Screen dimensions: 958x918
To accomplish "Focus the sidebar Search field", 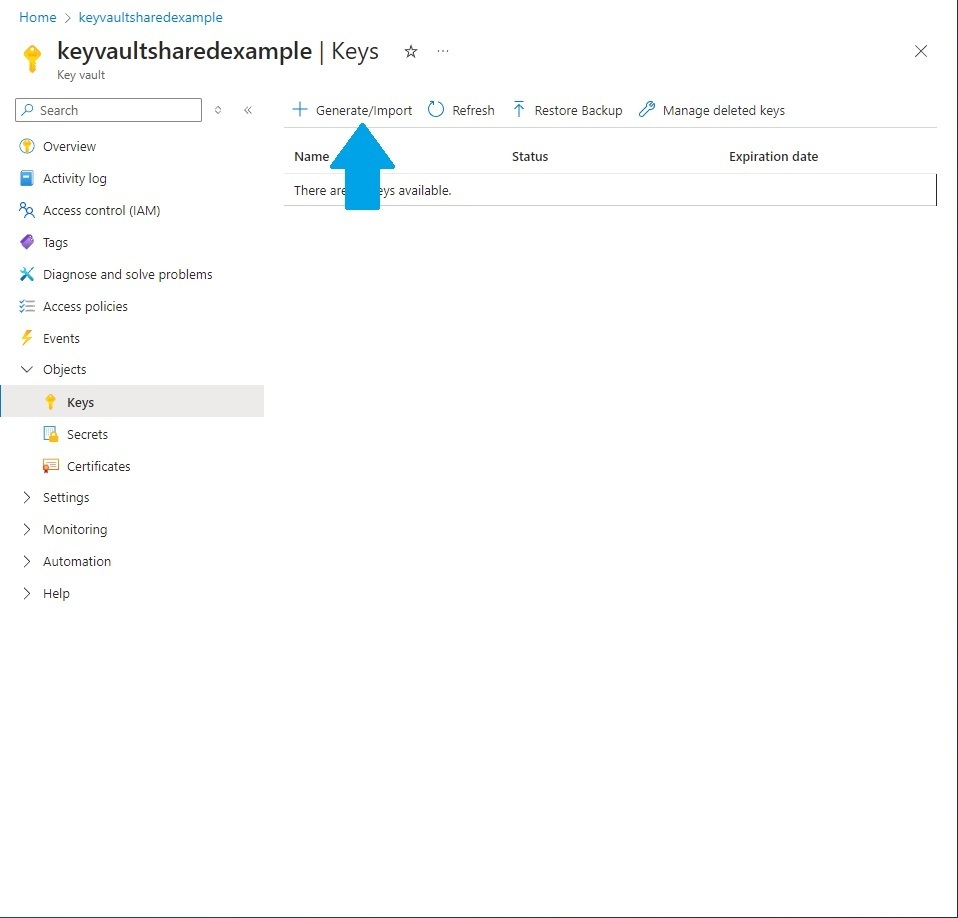I will pyautogui.click(x=109, y=110).
